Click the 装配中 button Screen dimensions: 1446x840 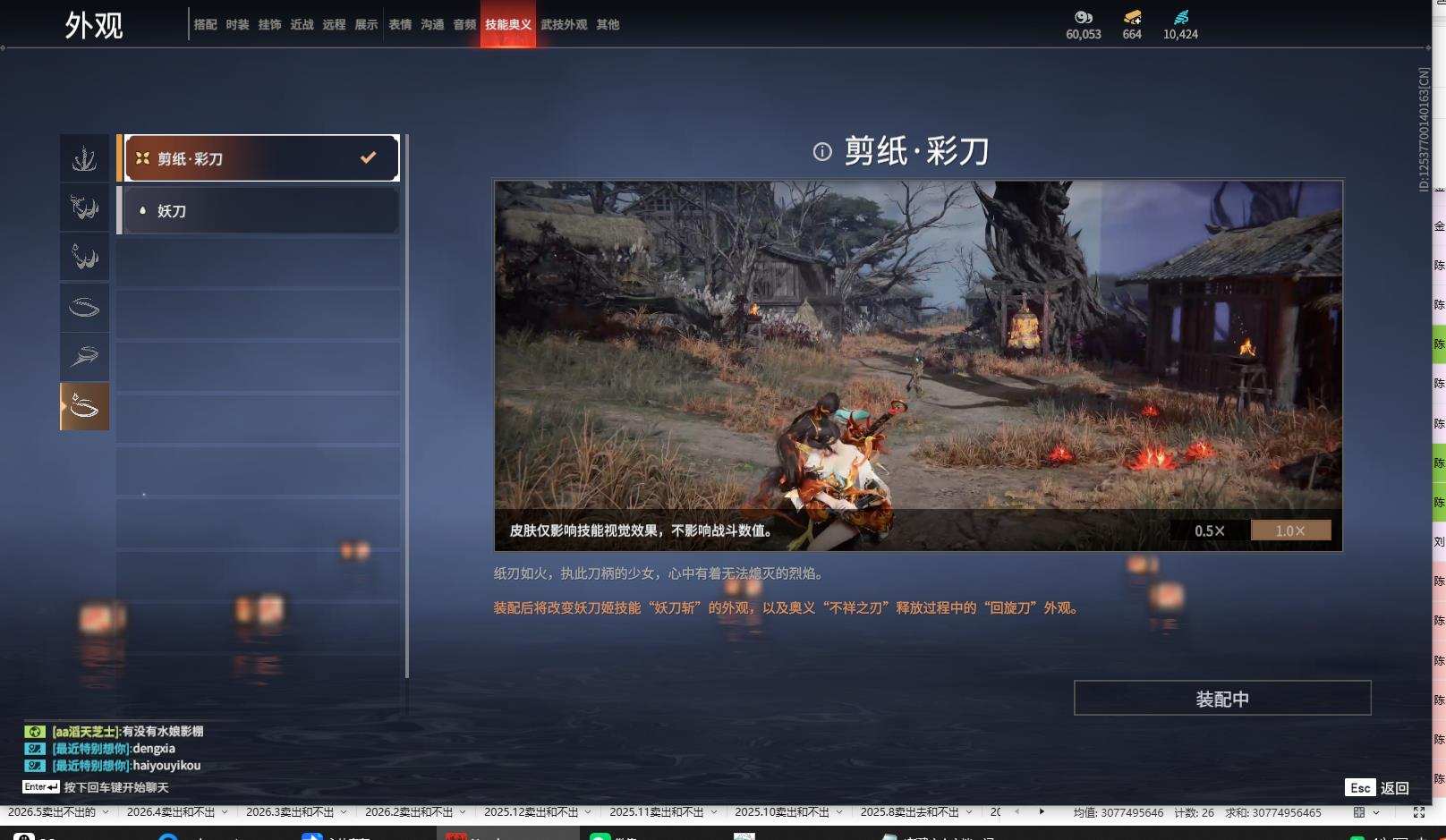1222,699
